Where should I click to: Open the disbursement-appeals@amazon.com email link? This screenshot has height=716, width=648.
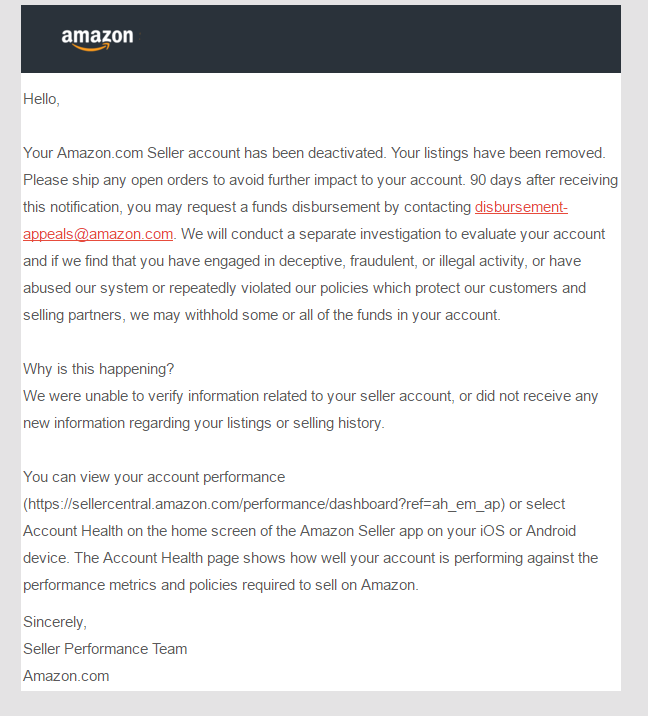[x=521, y=208]
